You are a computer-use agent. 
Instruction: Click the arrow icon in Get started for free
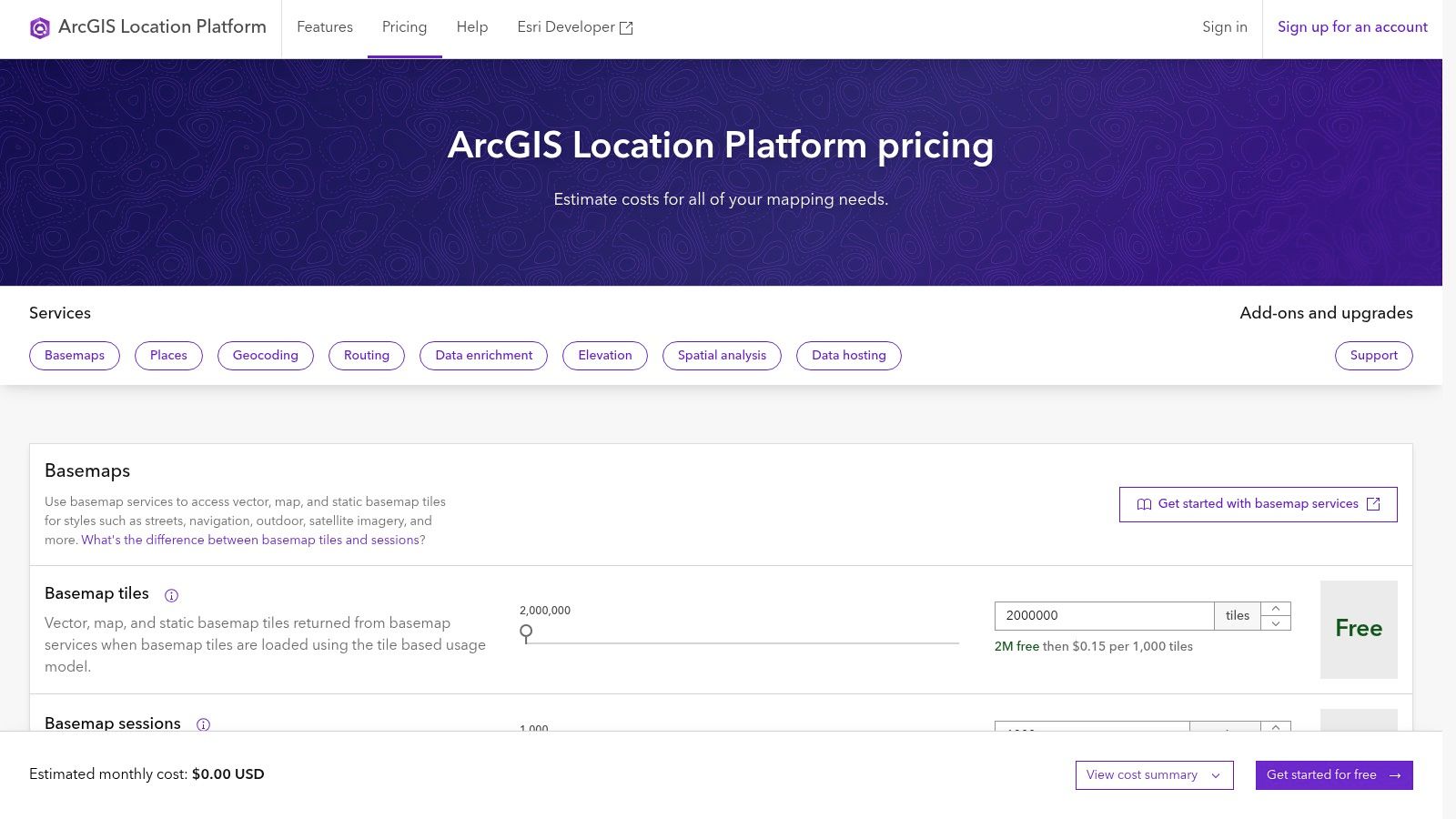point(1395,775)
